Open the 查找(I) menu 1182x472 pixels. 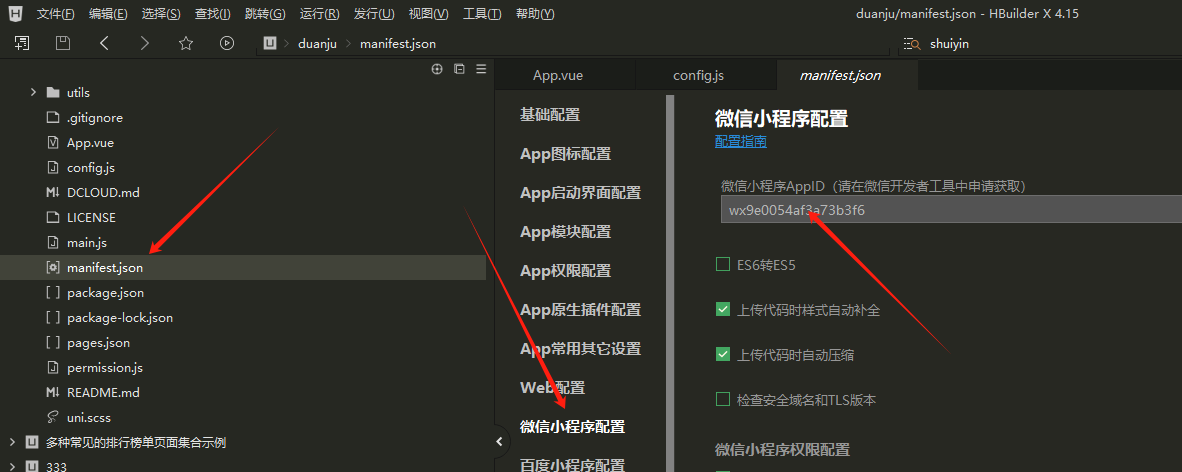213,14
